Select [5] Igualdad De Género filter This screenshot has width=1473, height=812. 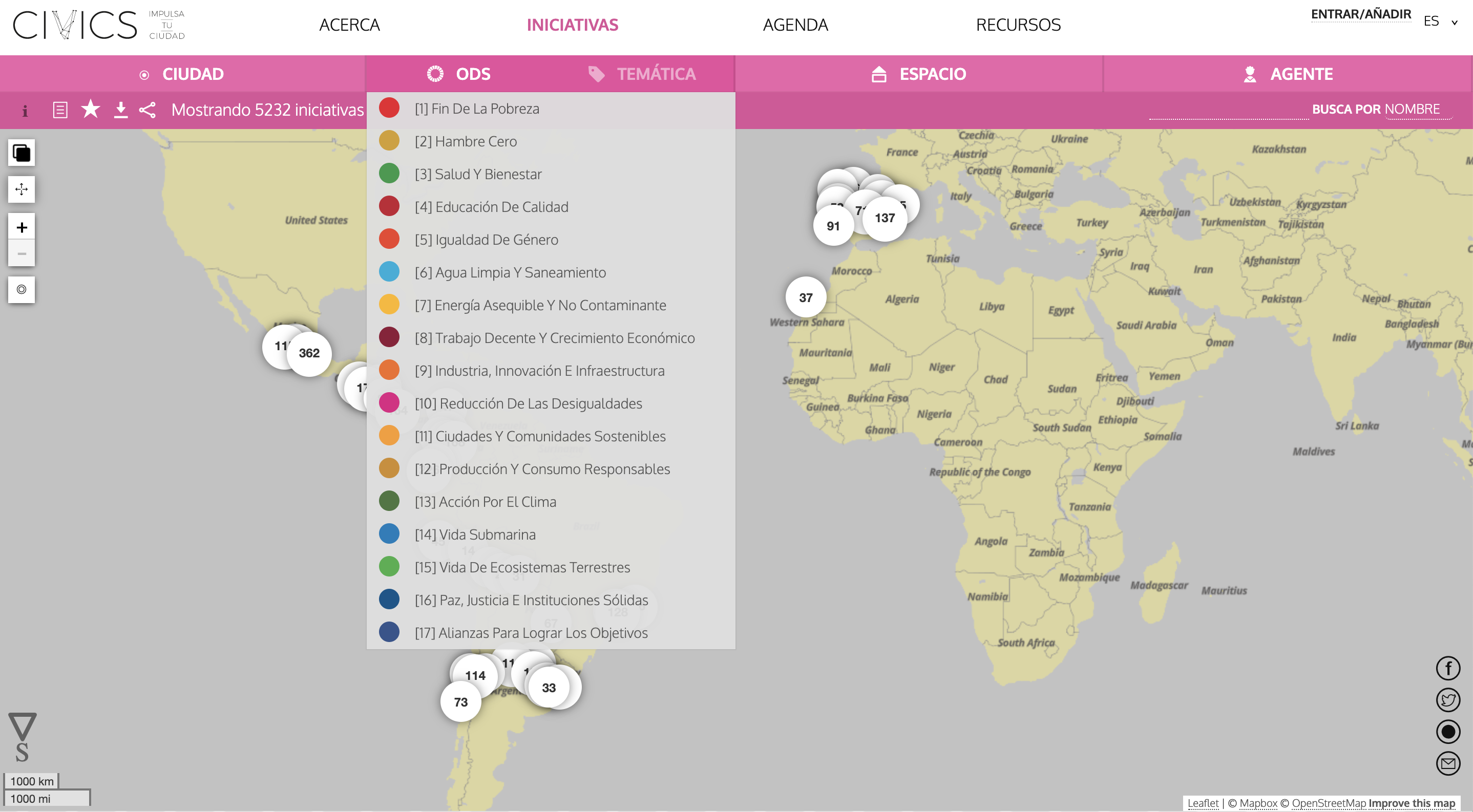coord(486,240)
